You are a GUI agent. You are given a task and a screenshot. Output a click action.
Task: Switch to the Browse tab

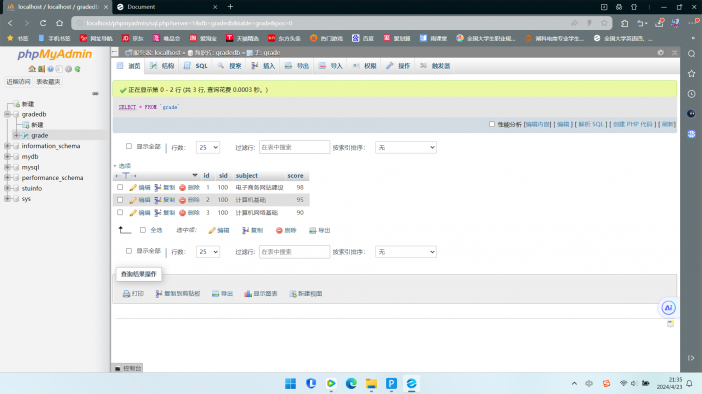[x=128, y=66]
